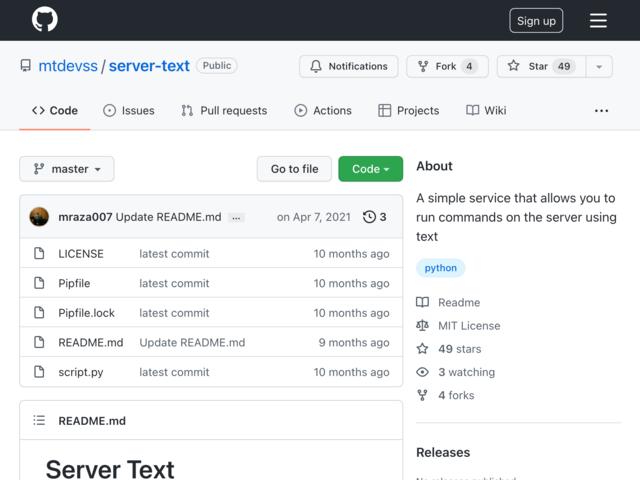This screenshot has height=480, width=640.
Task: Open the Pipfile.lock file
Action: point(87,313)
